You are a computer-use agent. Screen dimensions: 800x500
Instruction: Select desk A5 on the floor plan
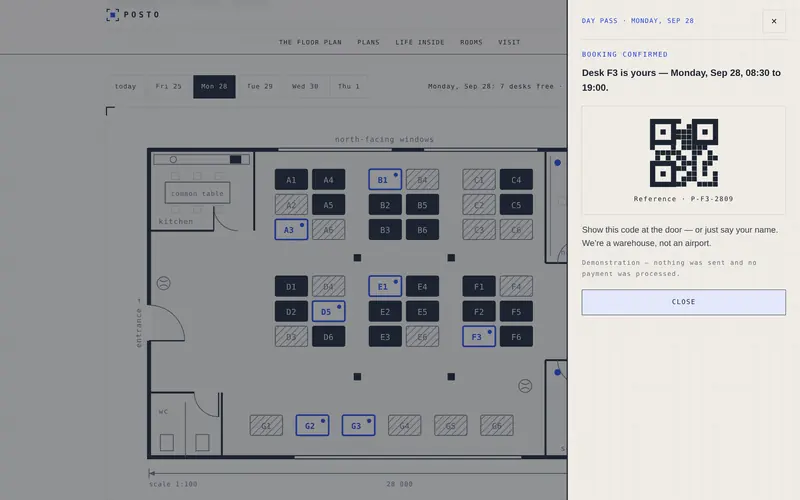329,205
